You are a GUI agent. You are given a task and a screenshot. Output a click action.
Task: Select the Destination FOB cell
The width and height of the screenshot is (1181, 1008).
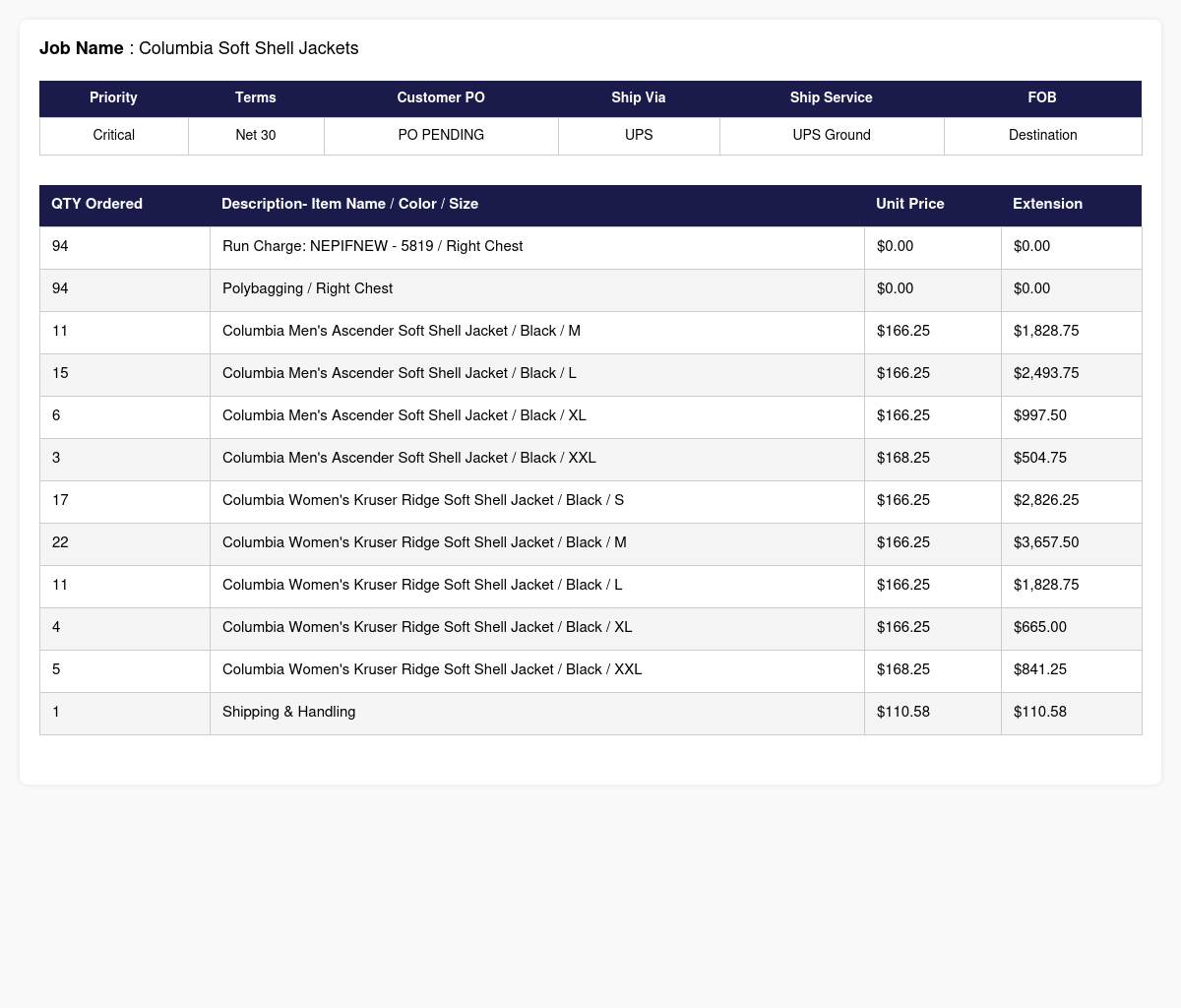click(1042, 135)
